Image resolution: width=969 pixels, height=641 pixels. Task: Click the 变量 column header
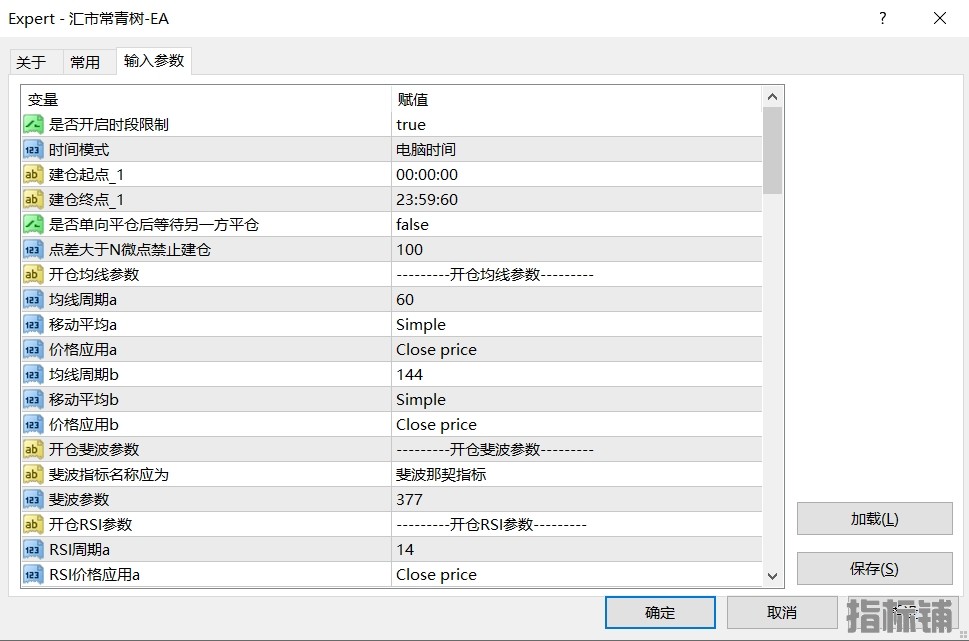(x=206, y=100)
